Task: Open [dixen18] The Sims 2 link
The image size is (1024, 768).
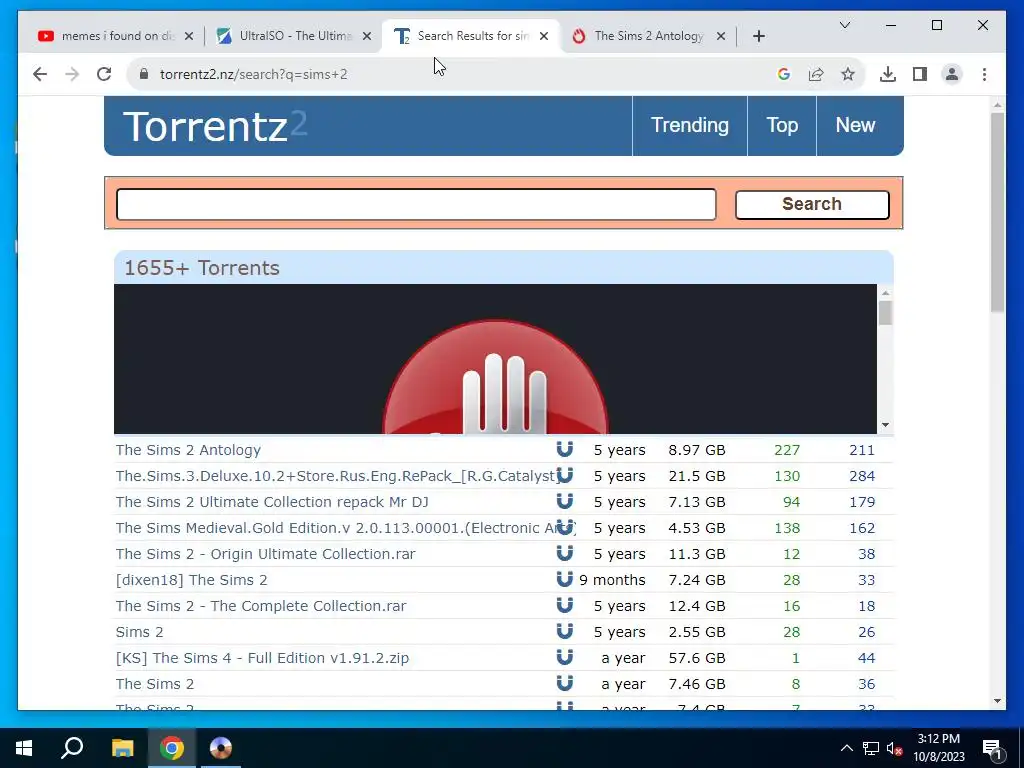Action: click(x=191, y=580)
